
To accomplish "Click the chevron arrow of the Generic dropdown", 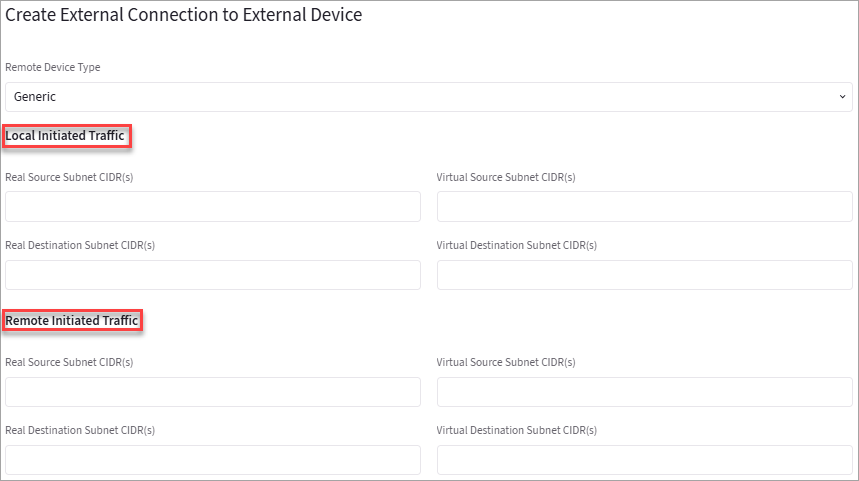I will coord(842,97).
